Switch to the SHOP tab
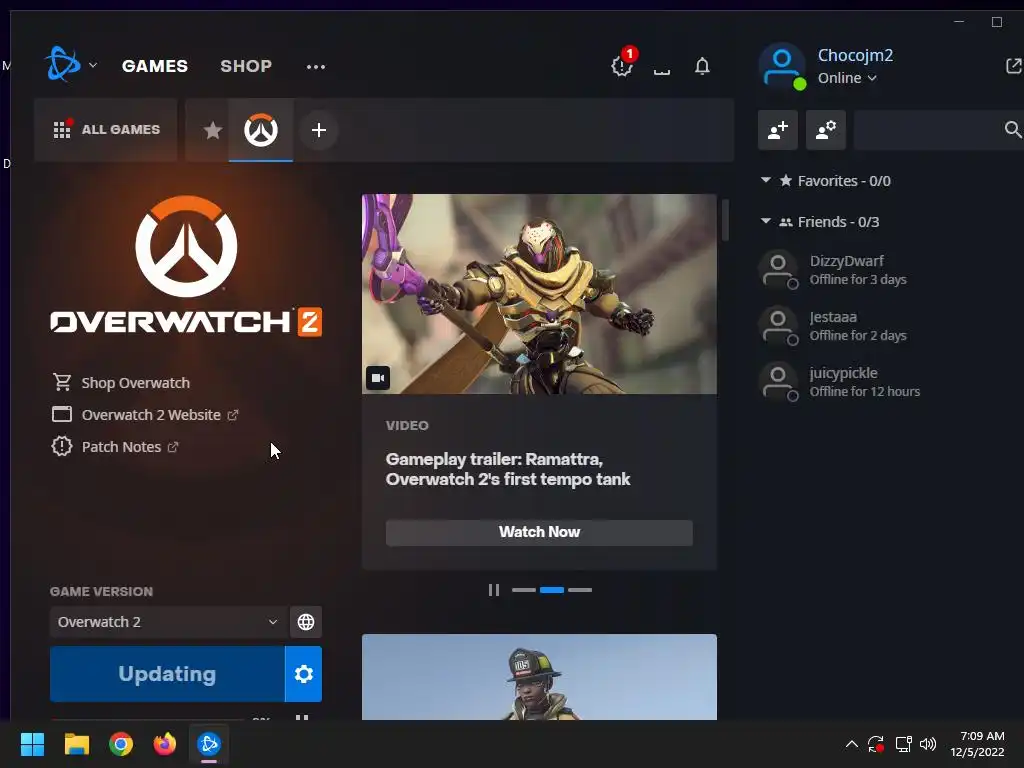The image size is (1024, 768). click(246, 66)
